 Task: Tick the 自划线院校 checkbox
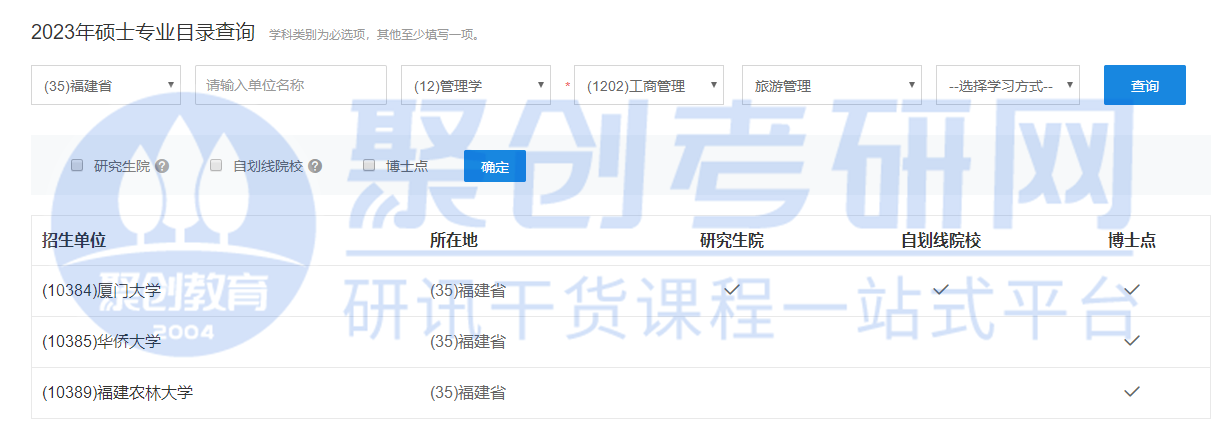click(x=216, y=165)
